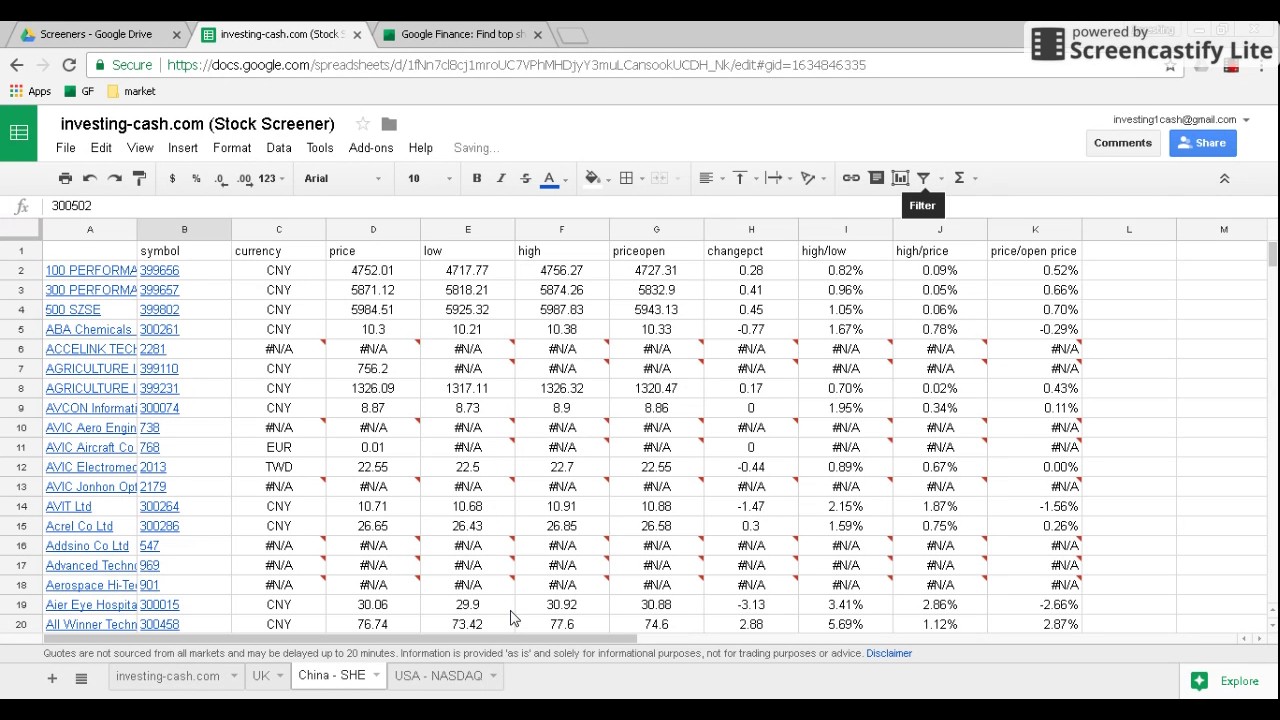Toggle the Filter funnel button
The height and width of the screenshot is (720, 1280).
point(924,178)
